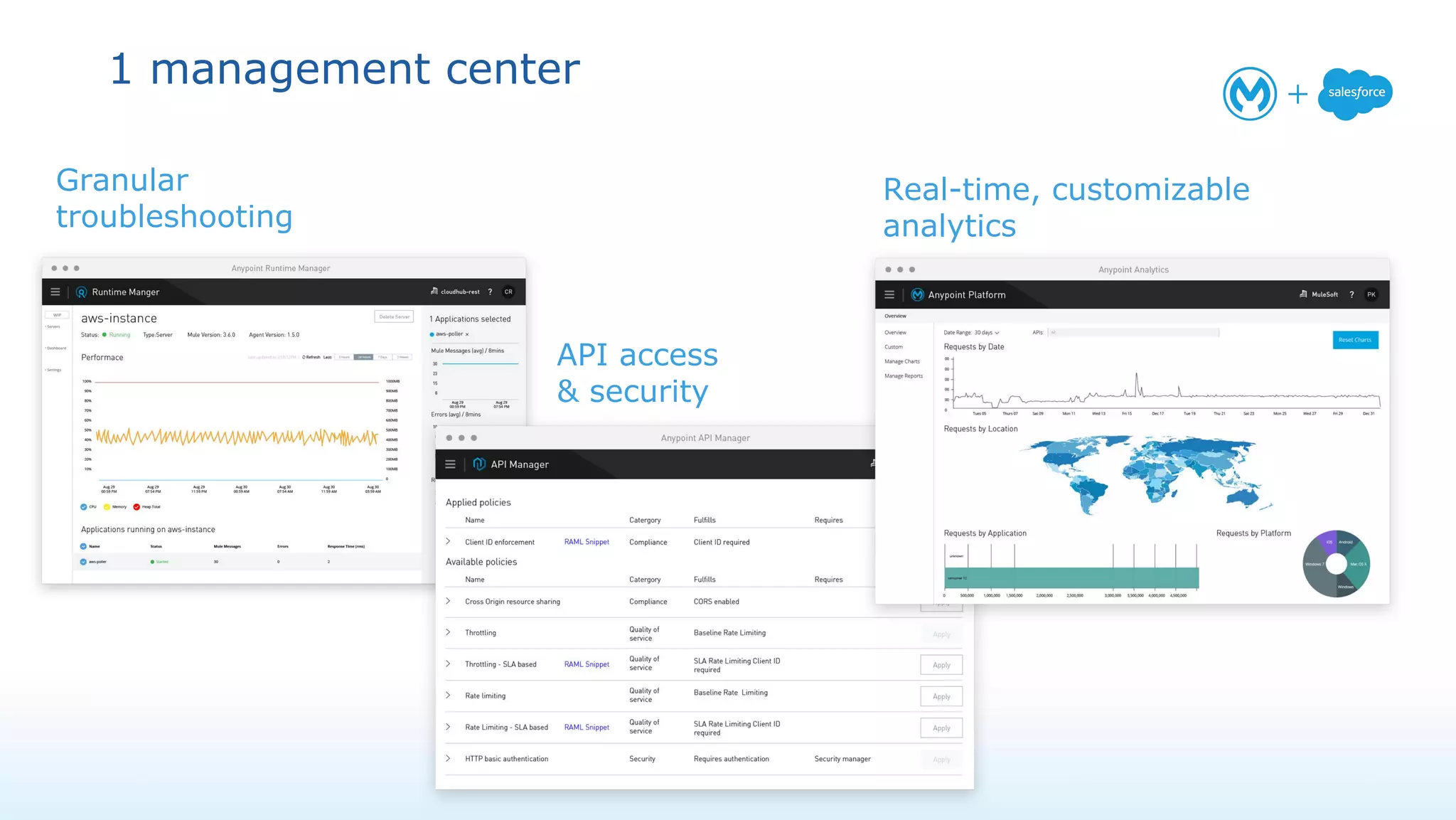Click the API Manager logo icon

[479, 464]
